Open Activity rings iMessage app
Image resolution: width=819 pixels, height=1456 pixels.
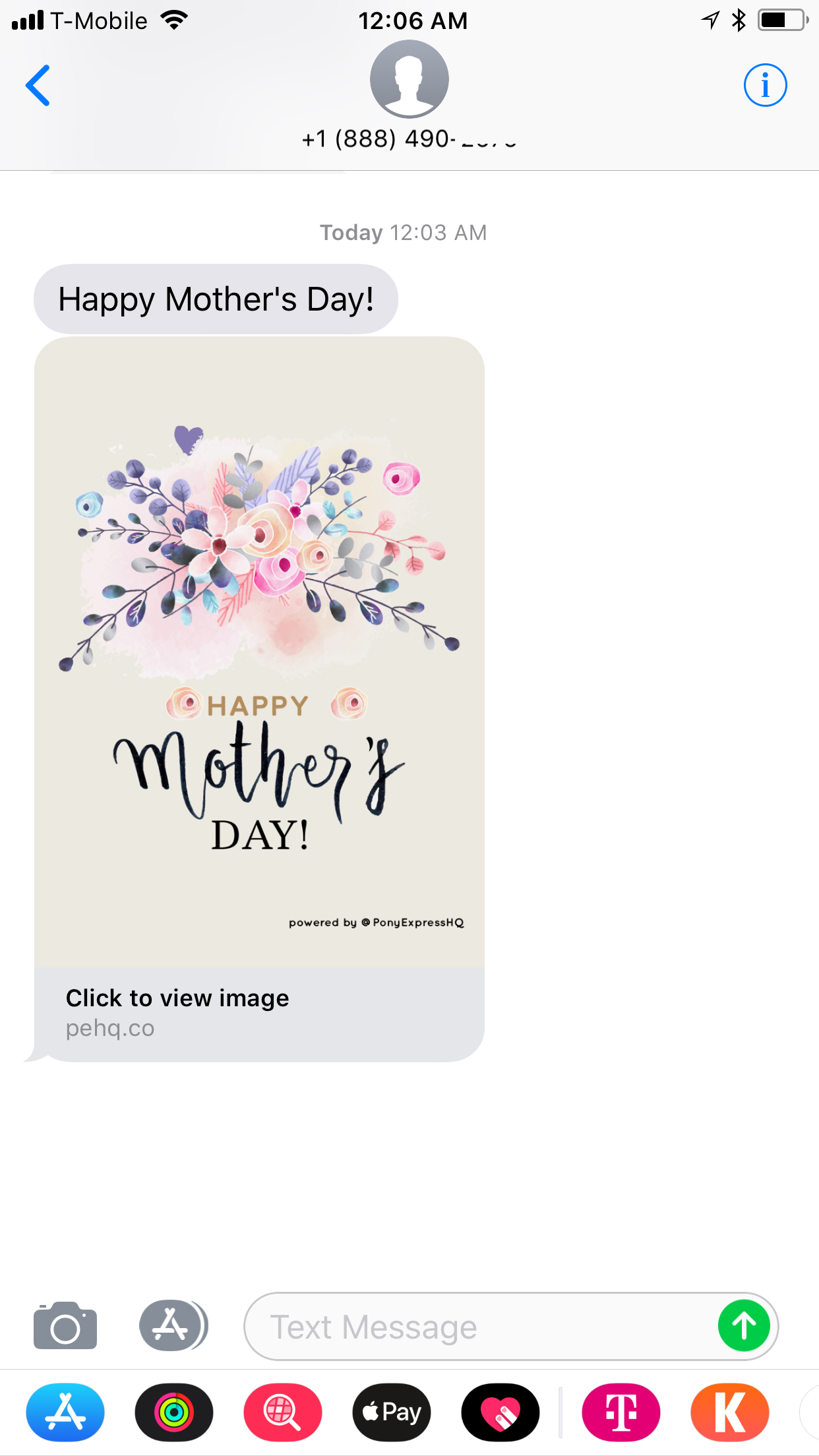174,1412
